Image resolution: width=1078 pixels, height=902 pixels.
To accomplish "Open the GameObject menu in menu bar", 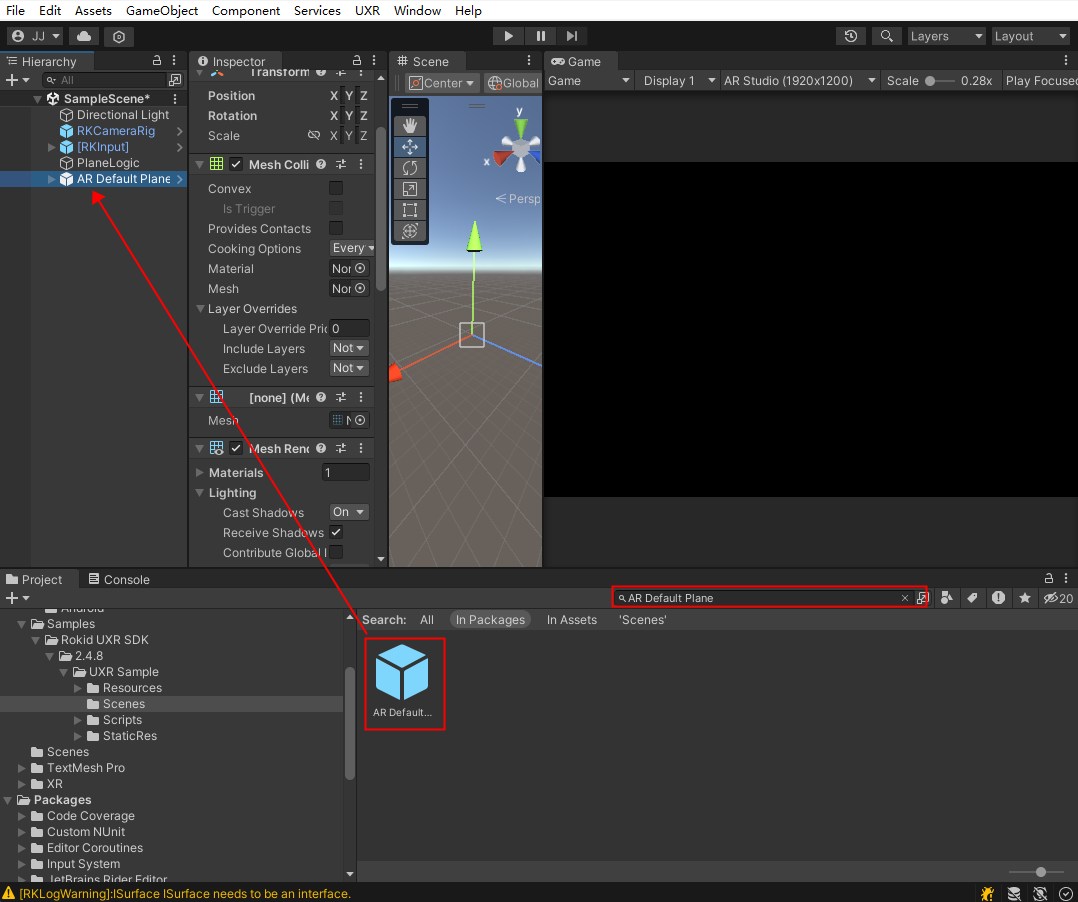I will (x=161, y=11).
